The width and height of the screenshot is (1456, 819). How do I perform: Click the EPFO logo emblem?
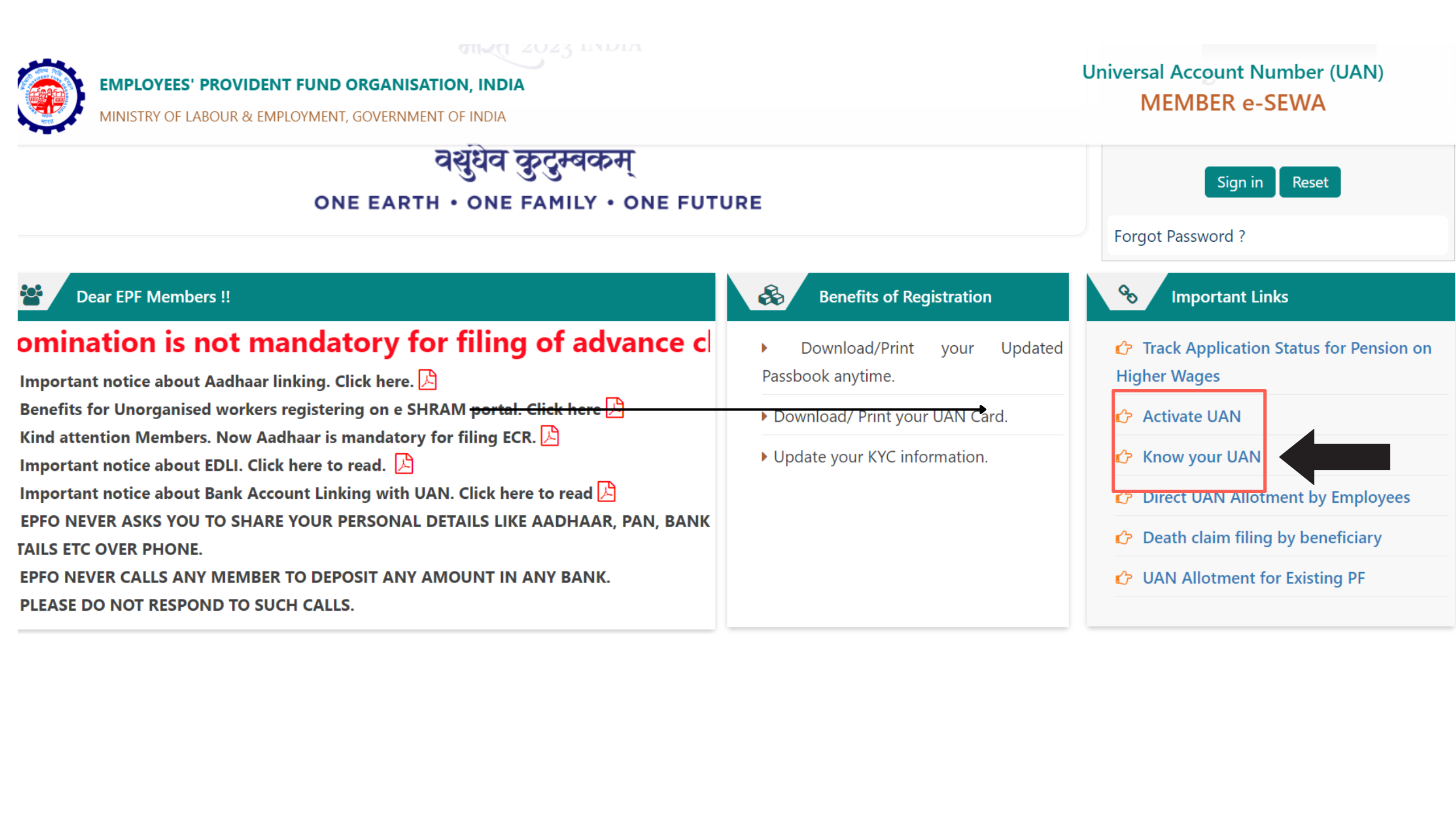[51, 97]
